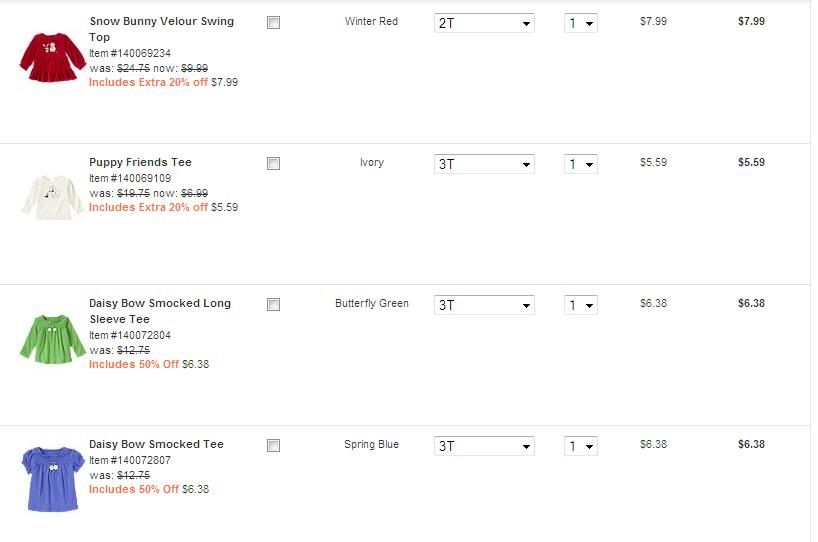Open the 2T size dropdown for Snow Bunny top
The width and height of the screenshot is (818, 542).
click(484, 23)
